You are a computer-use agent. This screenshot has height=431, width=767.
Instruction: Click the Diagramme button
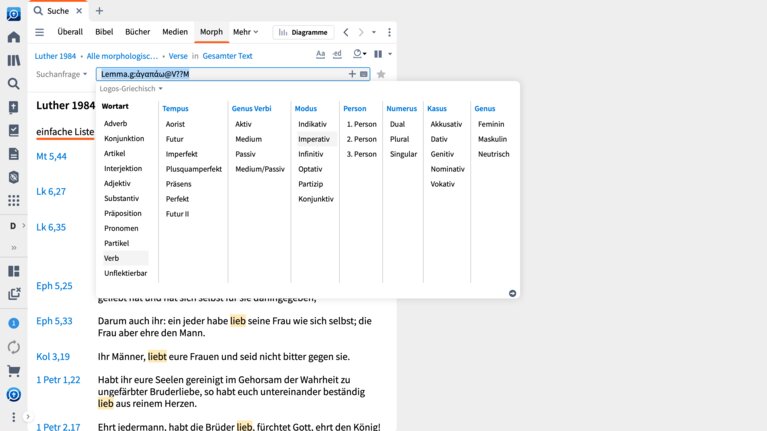point(303,32)
